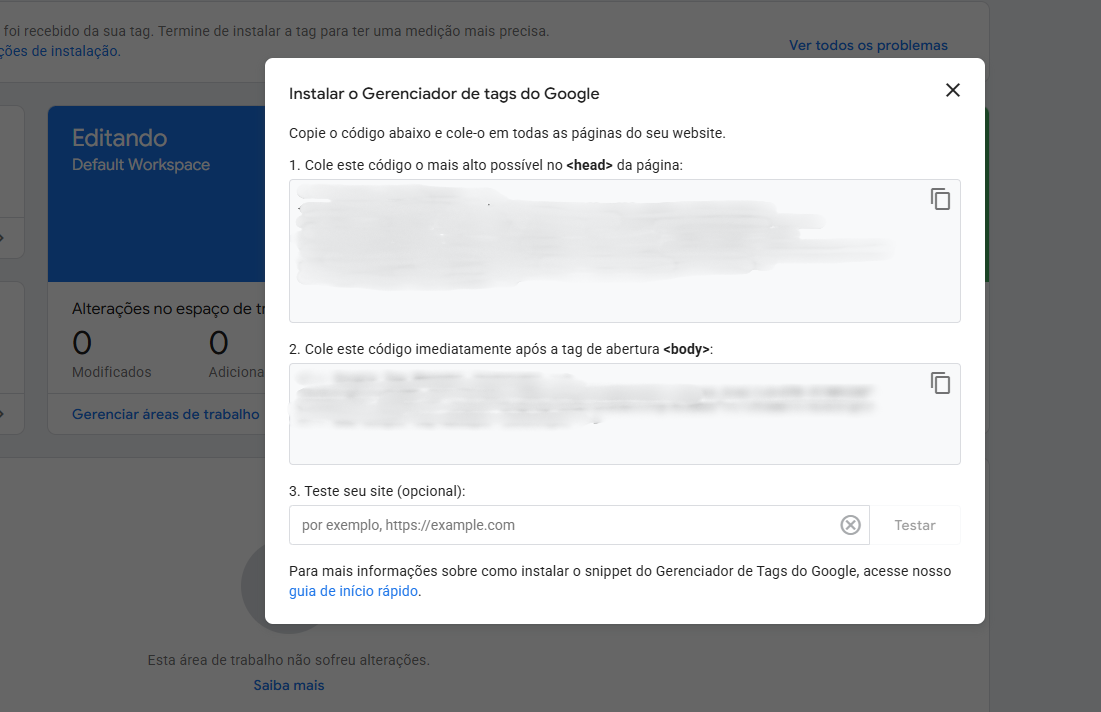Copy the body code snippet
1101x712 pixels.
point(940,383)
